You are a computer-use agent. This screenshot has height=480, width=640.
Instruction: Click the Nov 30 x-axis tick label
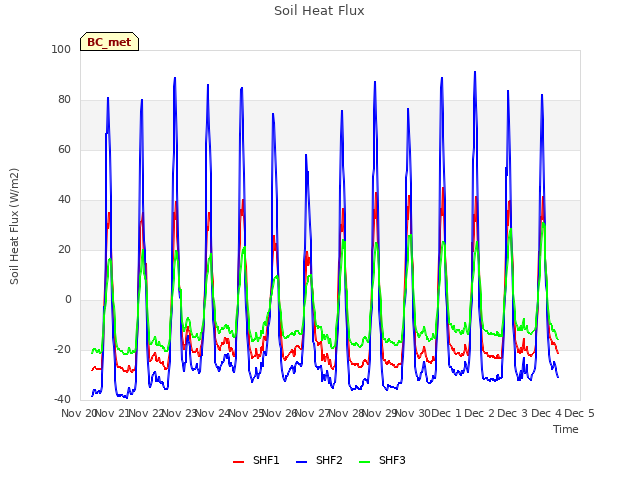(413, 413)
